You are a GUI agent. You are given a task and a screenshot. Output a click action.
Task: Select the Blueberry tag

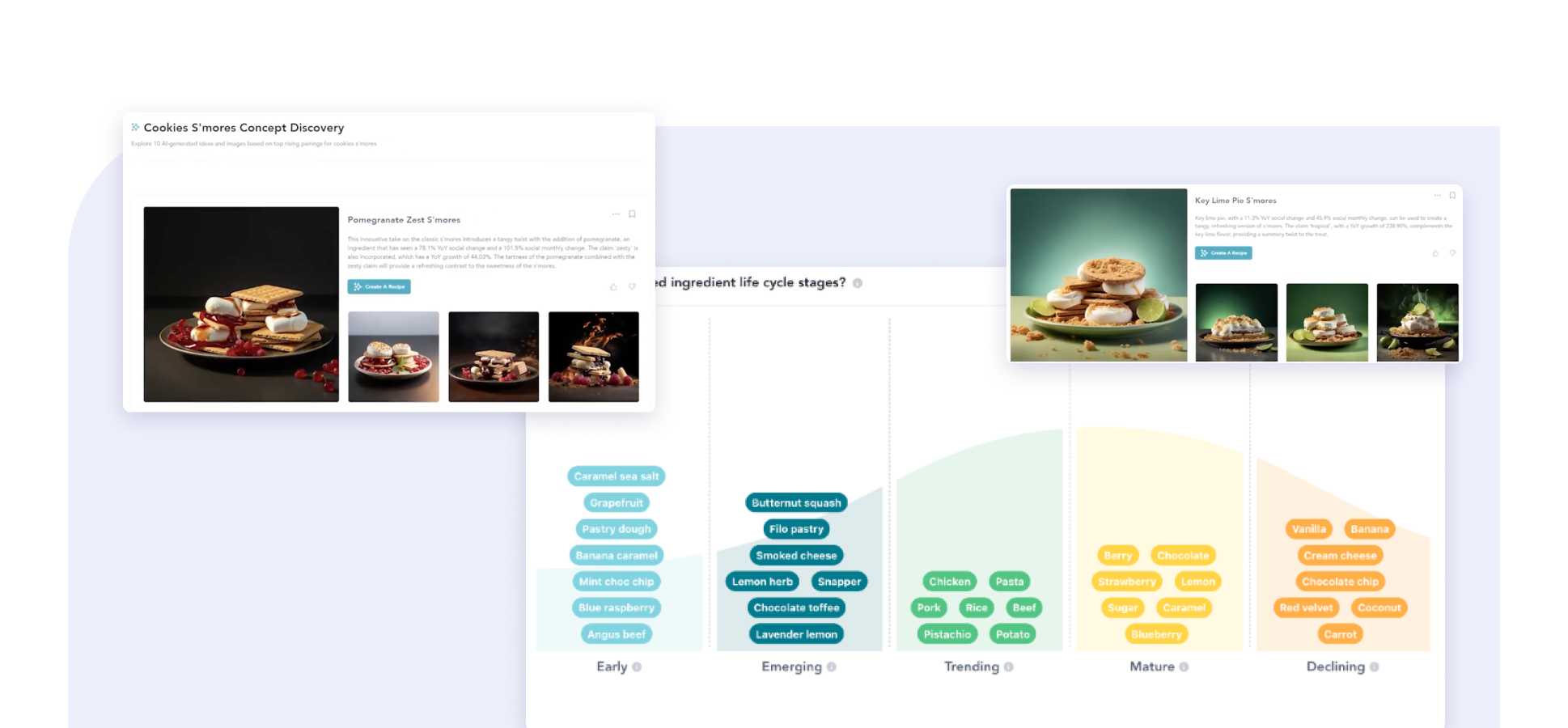[x=1157, y=634]
